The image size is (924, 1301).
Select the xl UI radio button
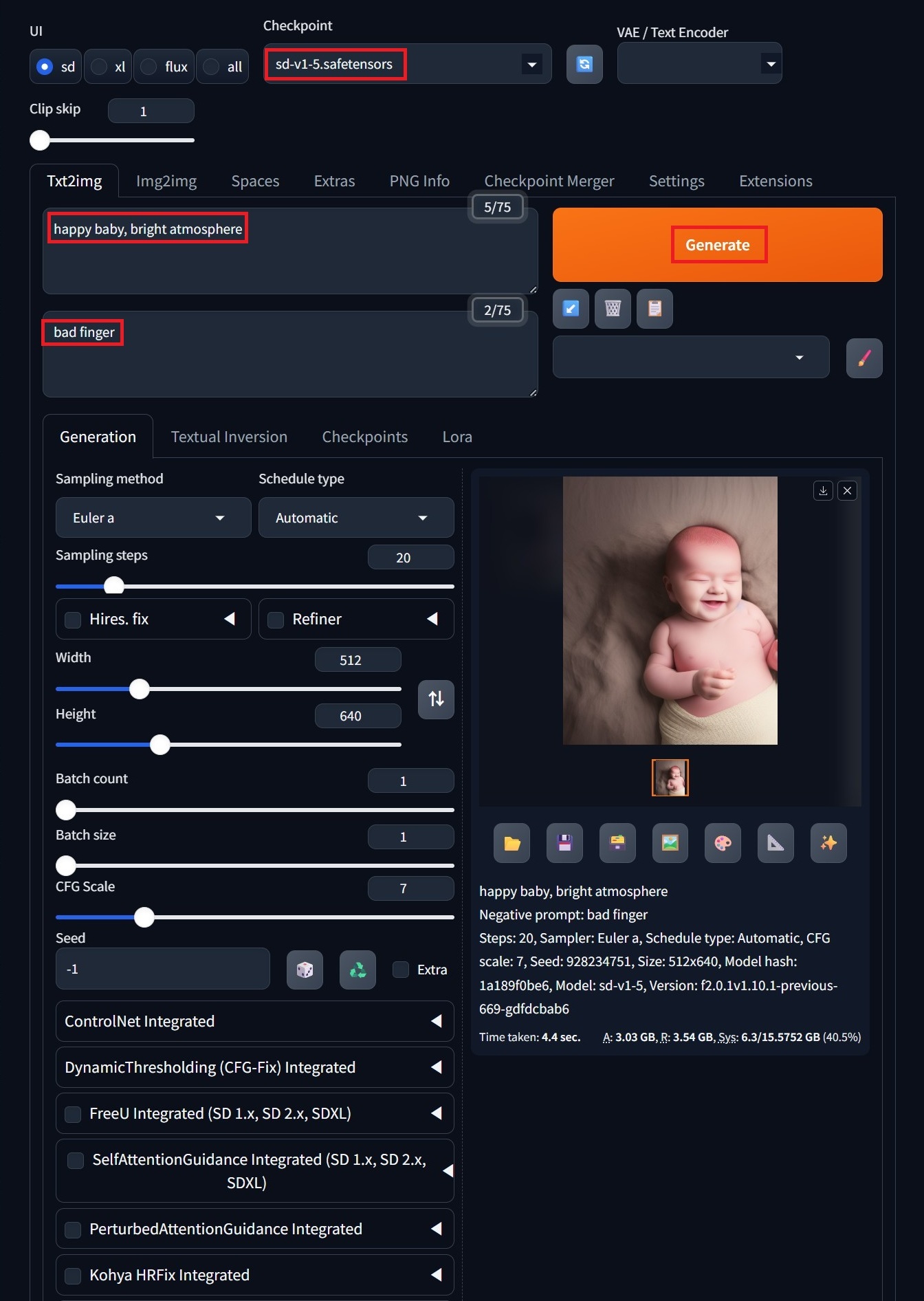[99, 67]
